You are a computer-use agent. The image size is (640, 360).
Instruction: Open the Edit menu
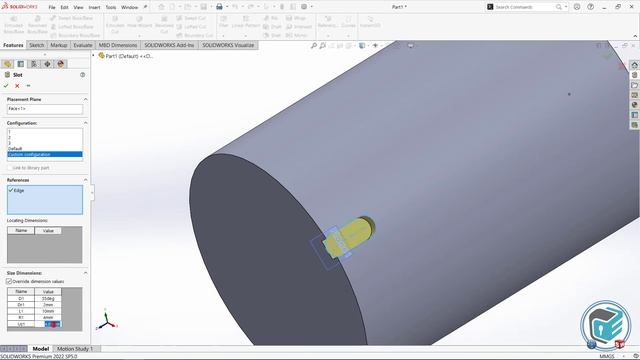click(x=64, y=7)
